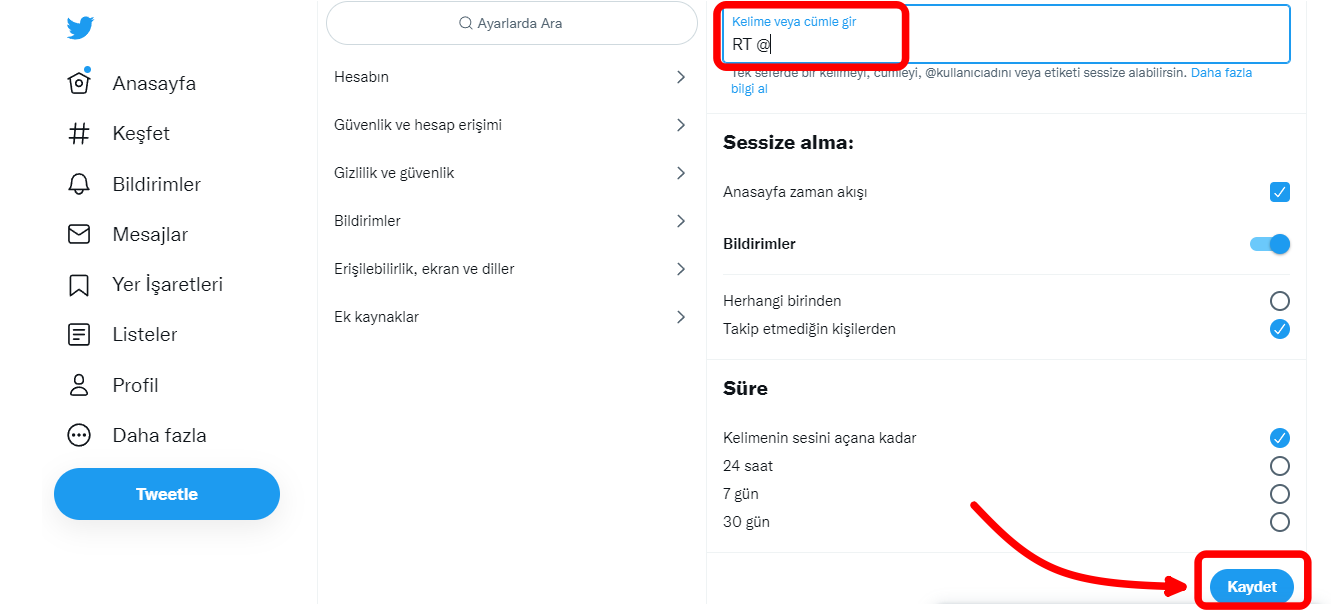
Task: Click the blue Tweetle button
Action: [x=167, y=494]
